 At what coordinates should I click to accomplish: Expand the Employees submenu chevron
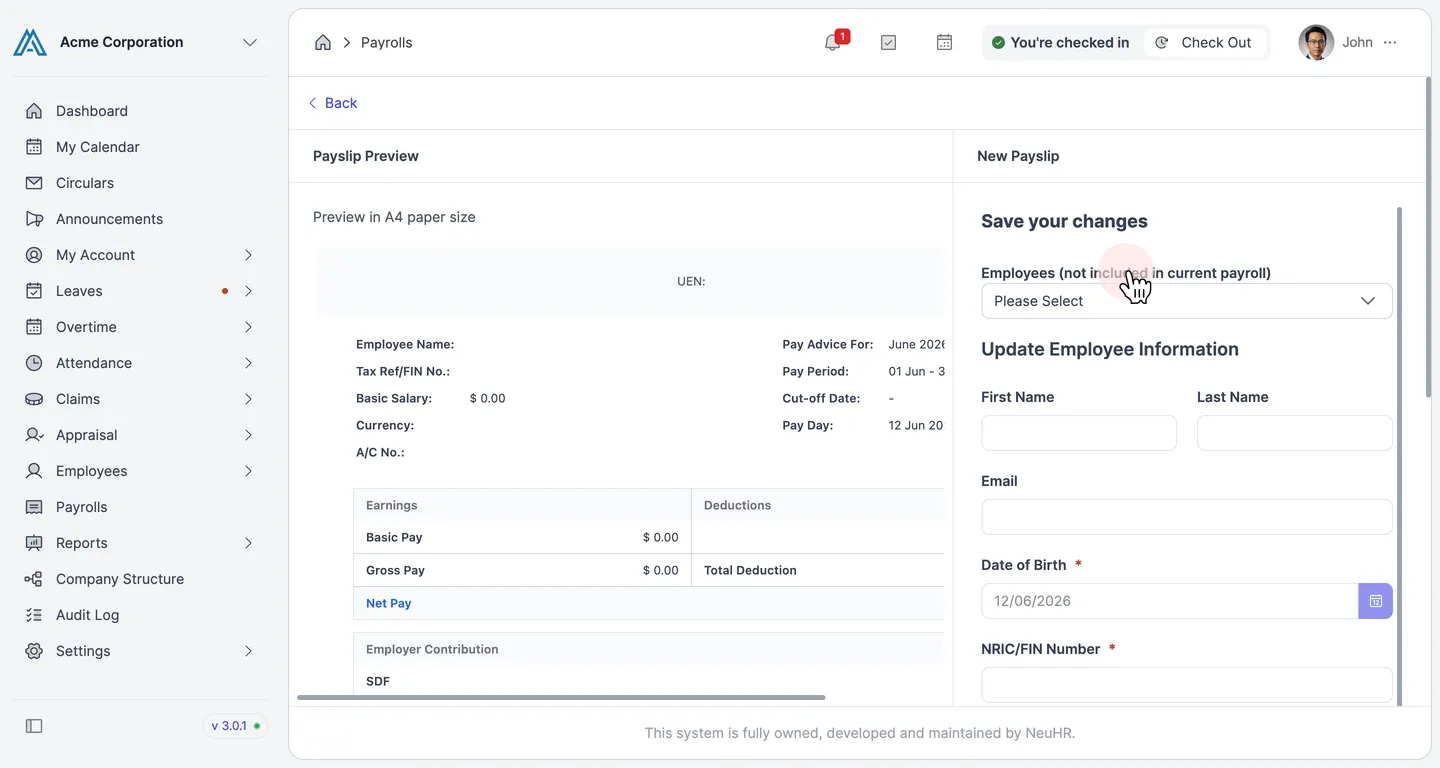[248, 471]
